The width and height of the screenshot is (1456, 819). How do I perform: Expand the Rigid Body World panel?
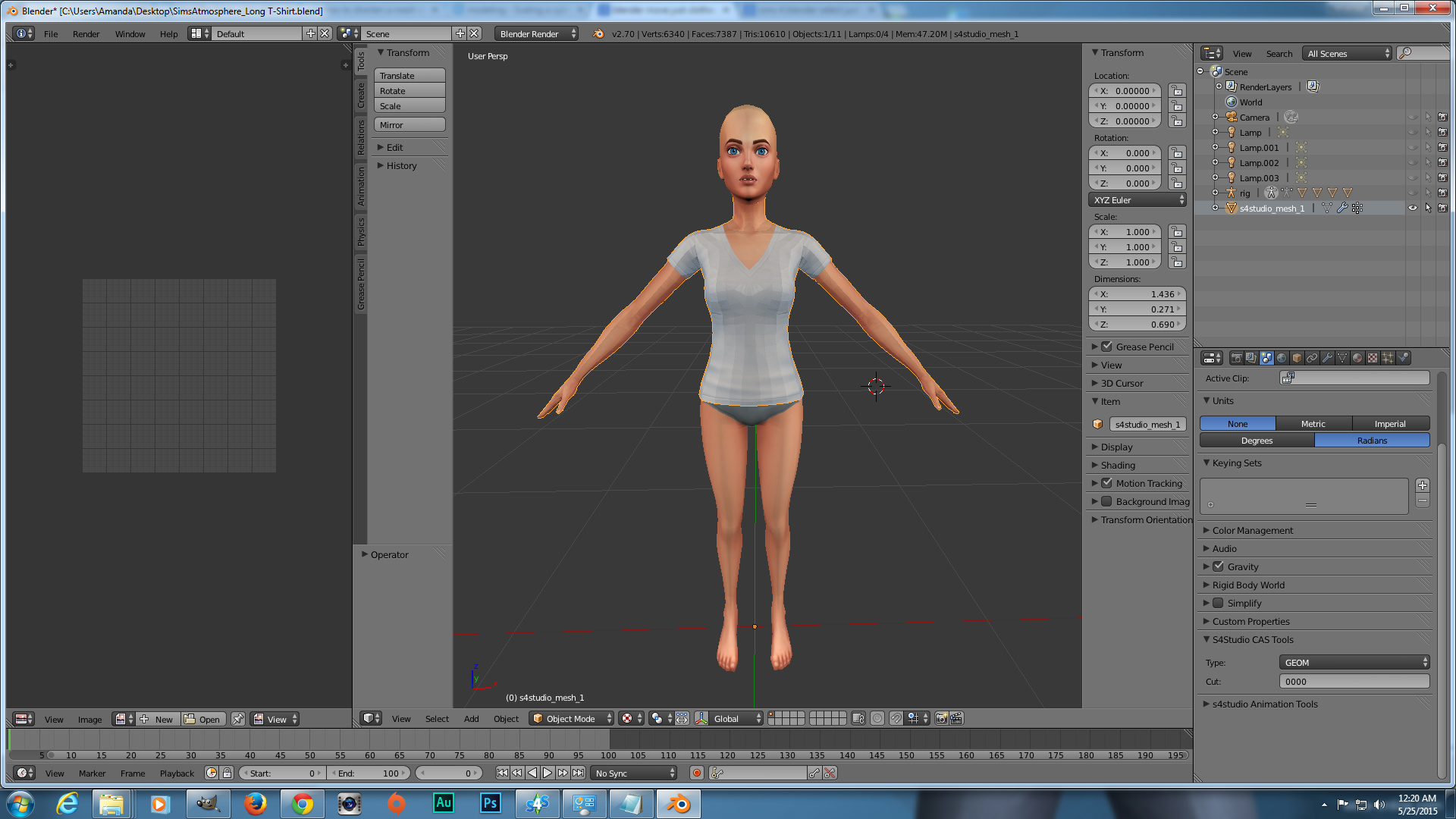(1247, 585)
